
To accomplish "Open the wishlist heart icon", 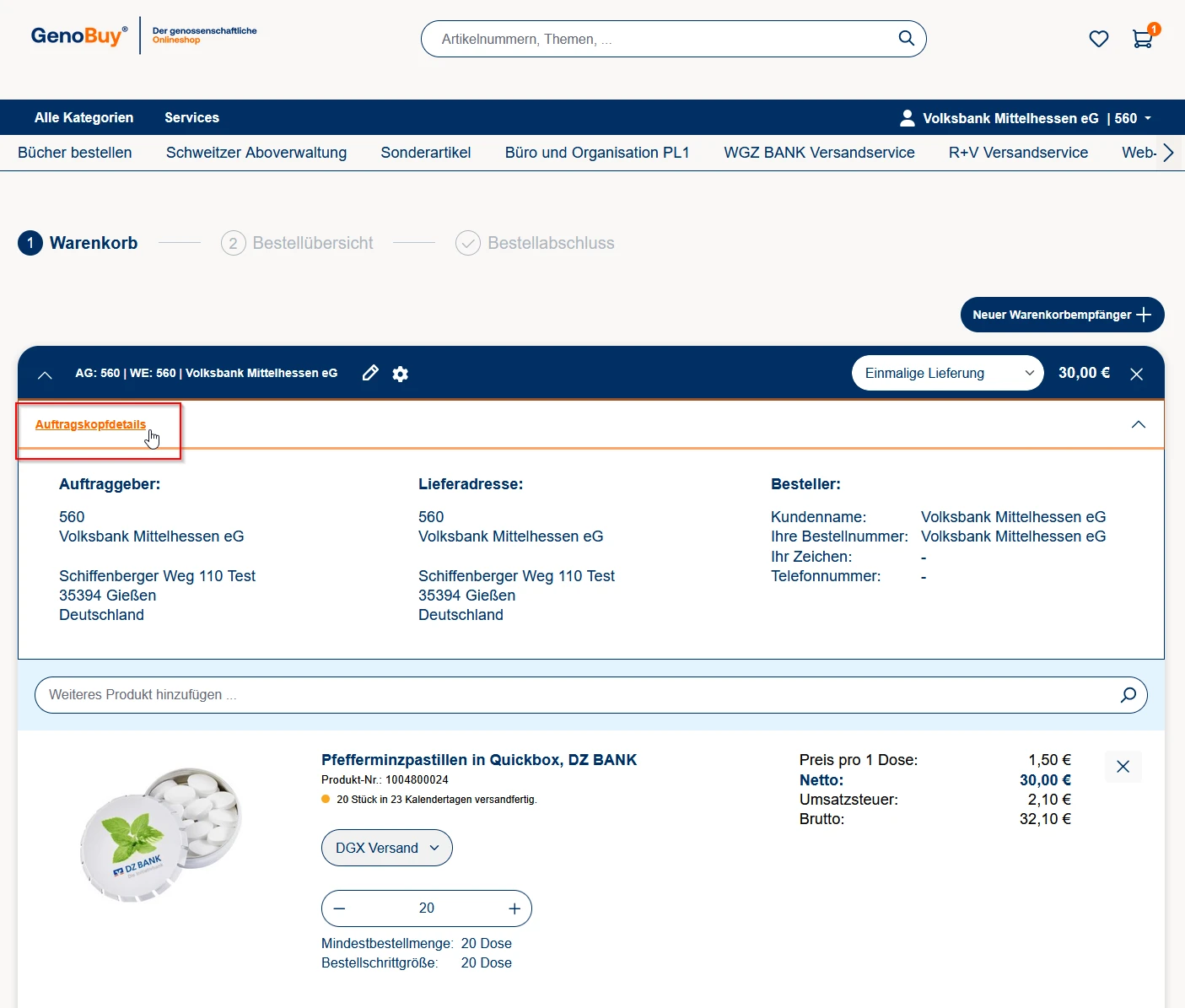I will (1098, 39).
